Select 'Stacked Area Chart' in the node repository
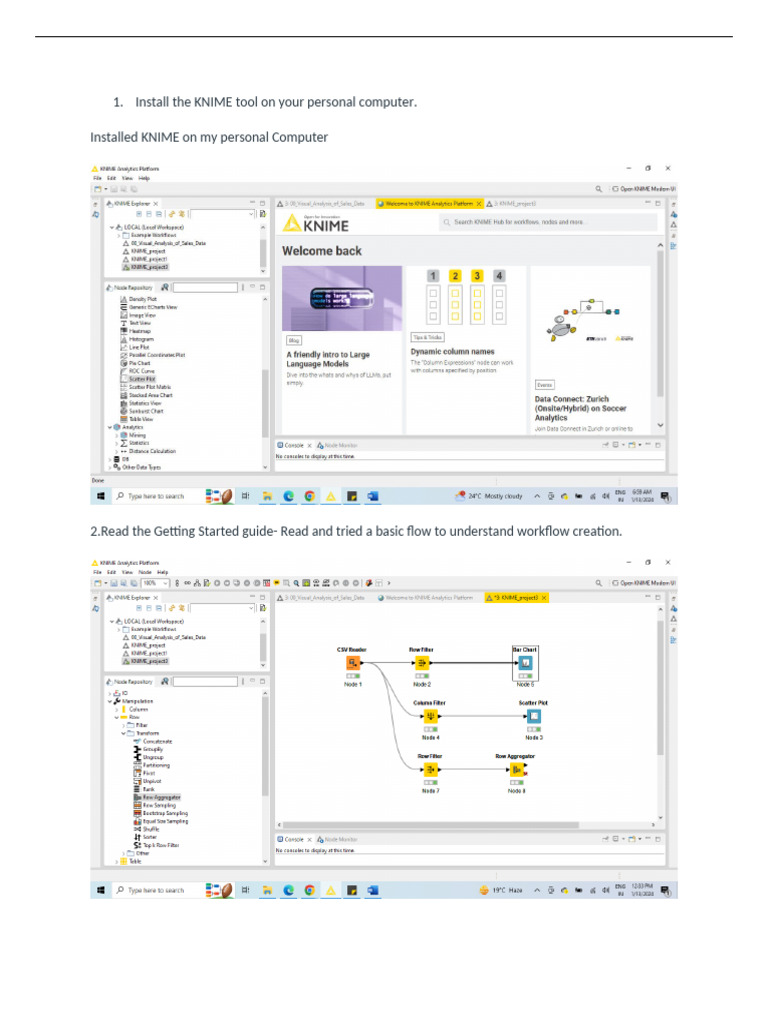This screenshot has width=768, height=1024. click(151, 395)
